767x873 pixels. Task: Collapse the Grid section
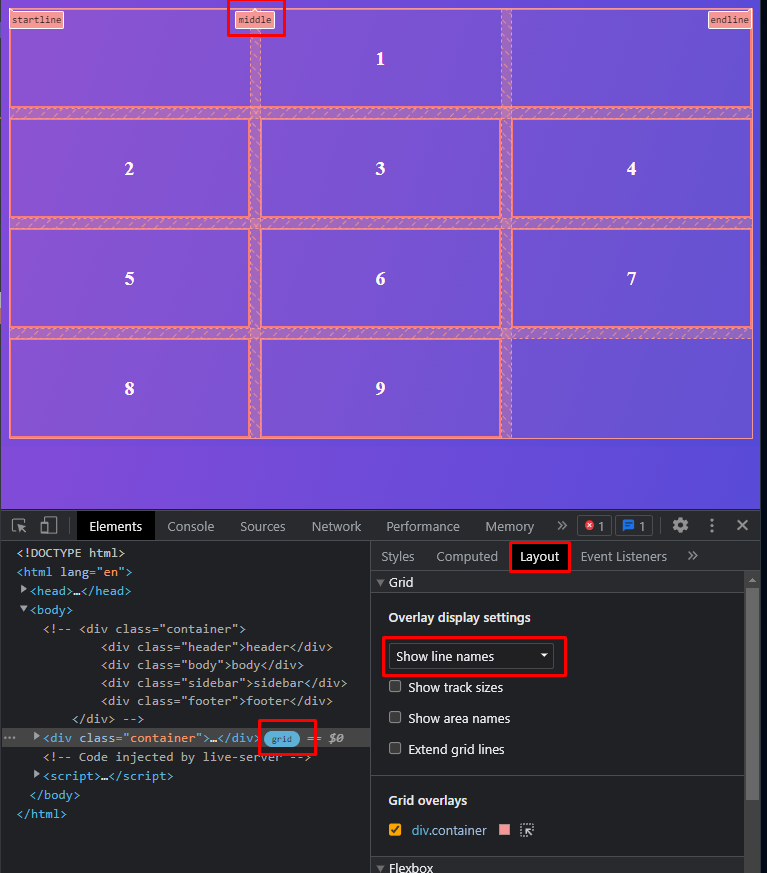point(381,582)
